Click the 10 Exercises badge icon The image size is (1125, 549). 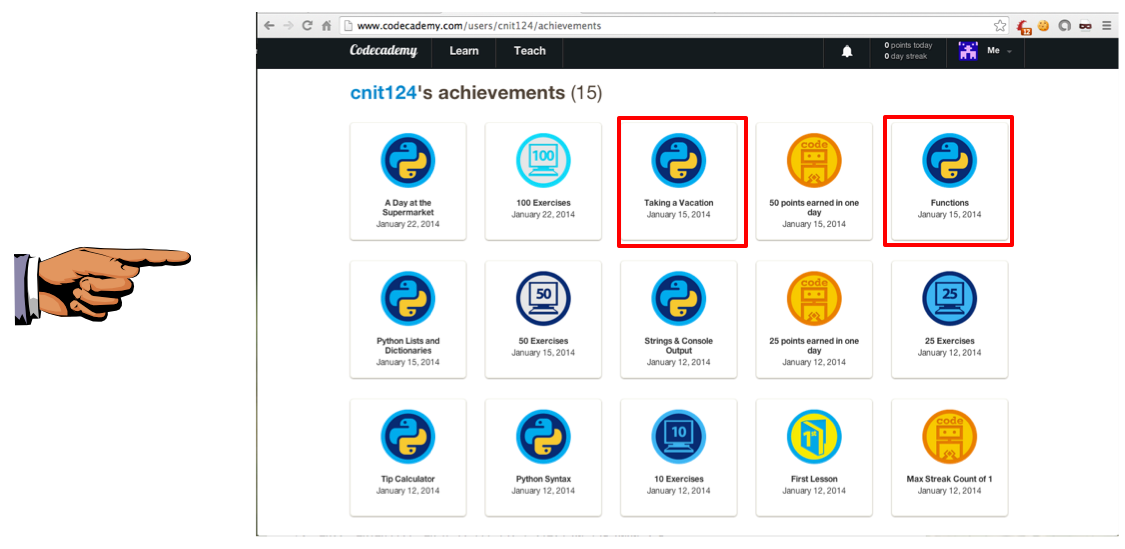(x=679, y=437)
